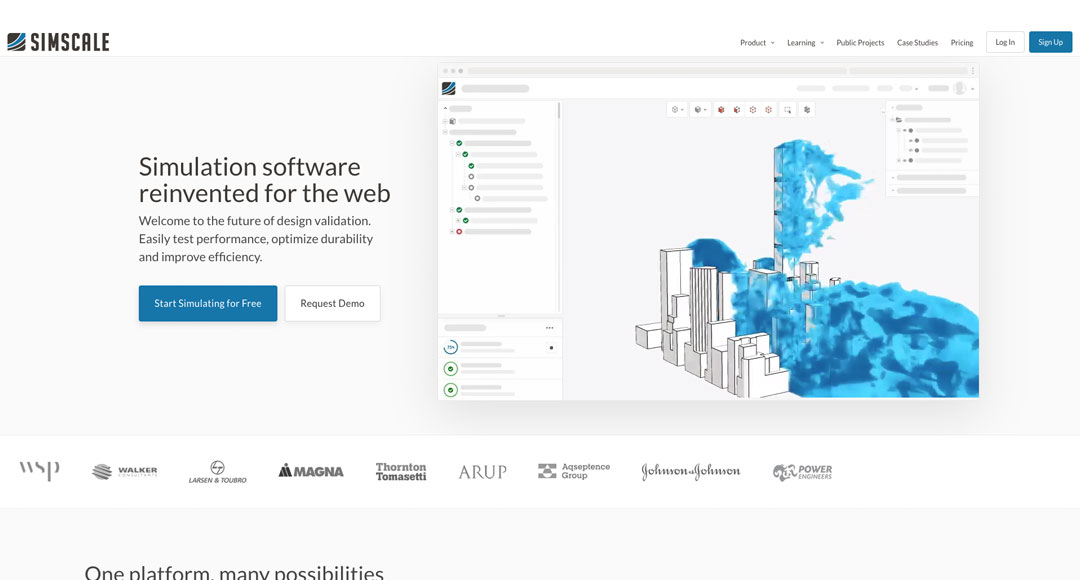
Task: Click the three-dot menu in jobs panel
Action: [549, 328]
